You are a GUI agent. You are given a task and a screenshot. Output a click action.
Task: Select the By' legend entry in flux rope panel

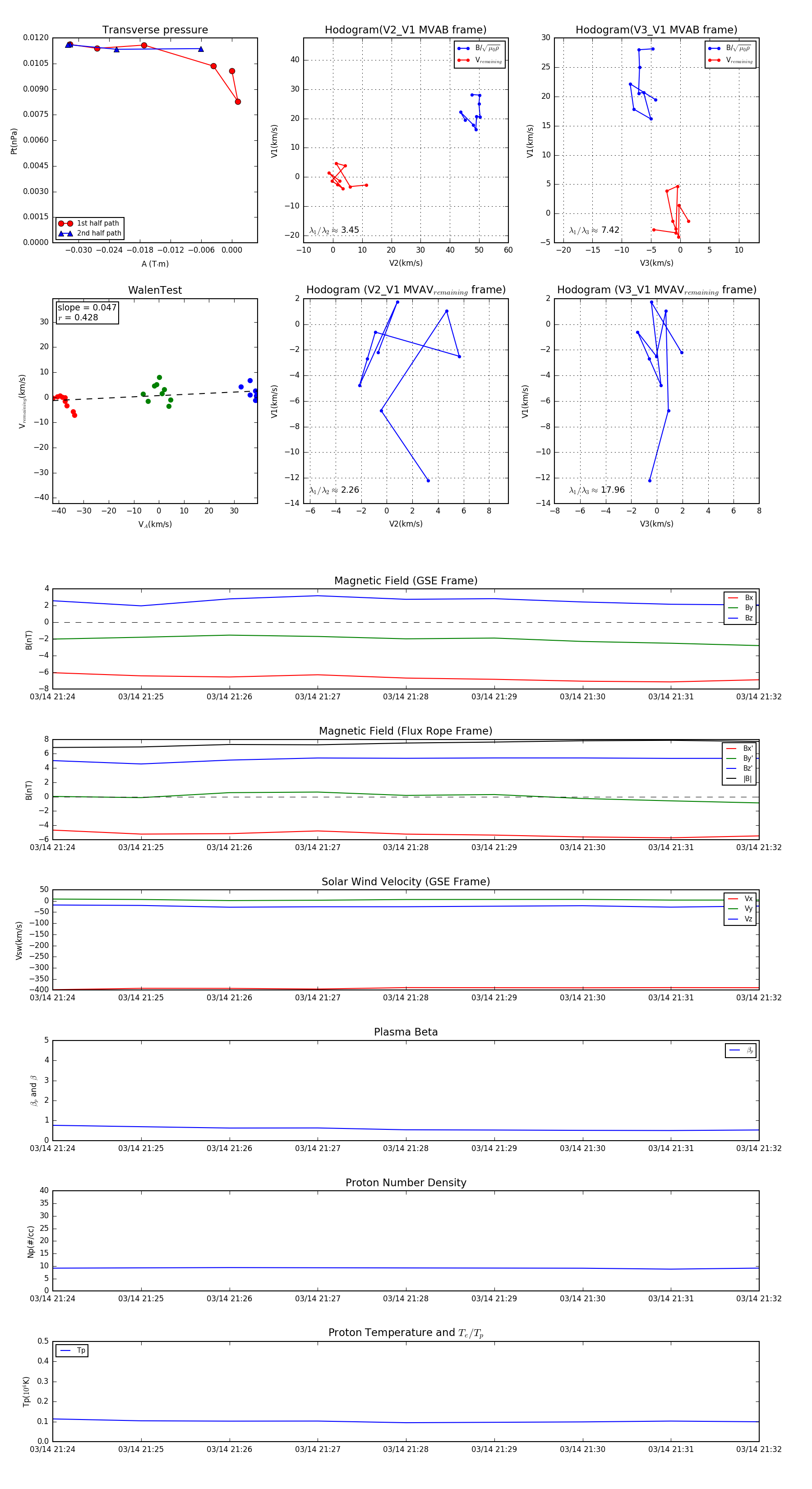point(740,758)
